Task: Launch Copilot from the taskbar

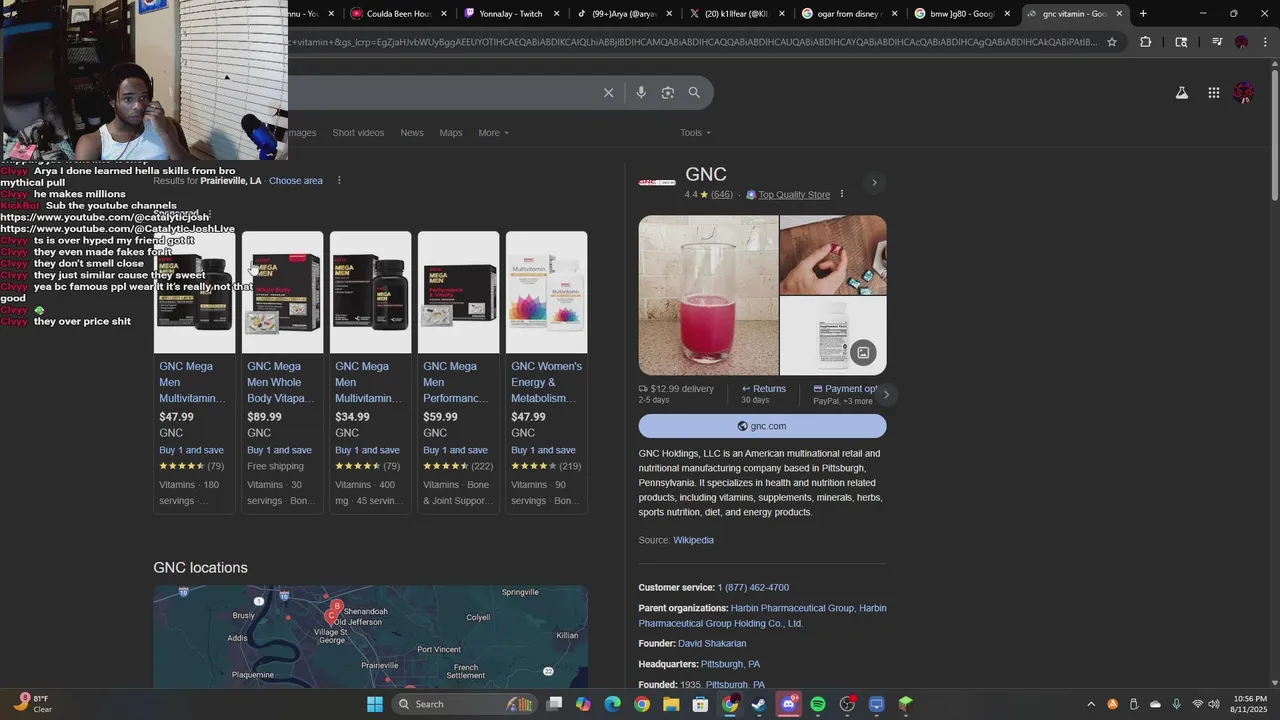Action: pyautogui.click(x=583, y=704)
